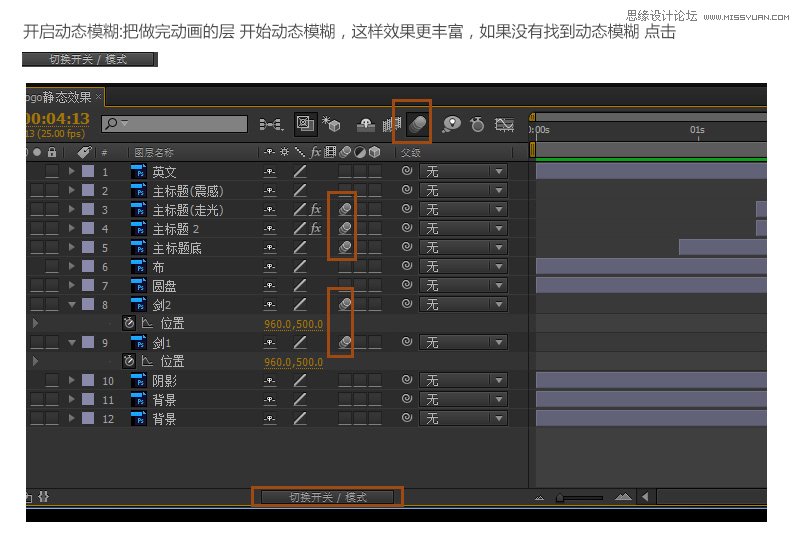Collapse layer 9 剑1 properties

click(72, 342)
